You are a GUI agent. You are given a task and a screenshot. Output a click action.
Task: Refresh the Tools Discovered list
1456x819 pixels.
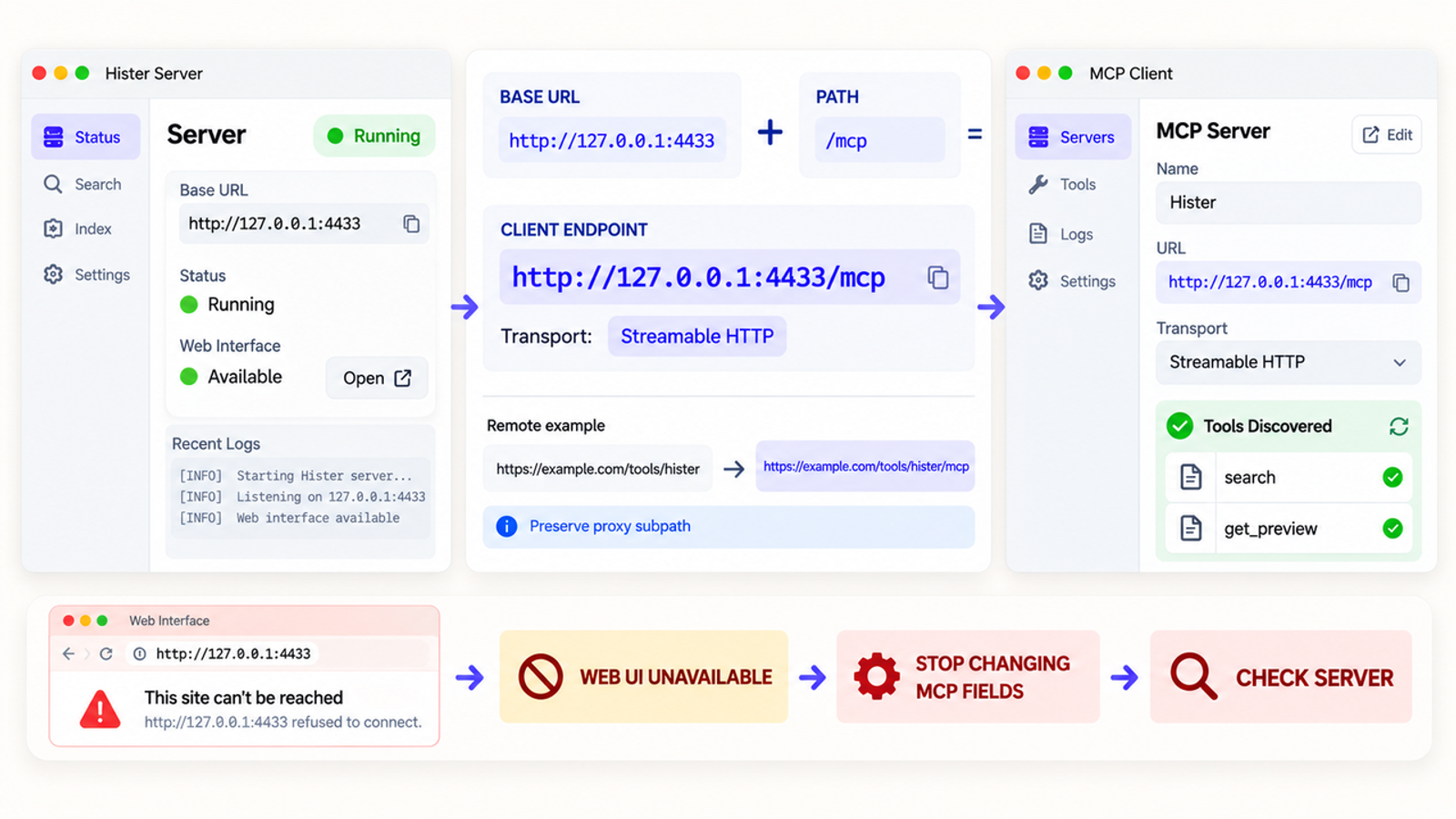pyautogui.click(x=1399, y=426)
